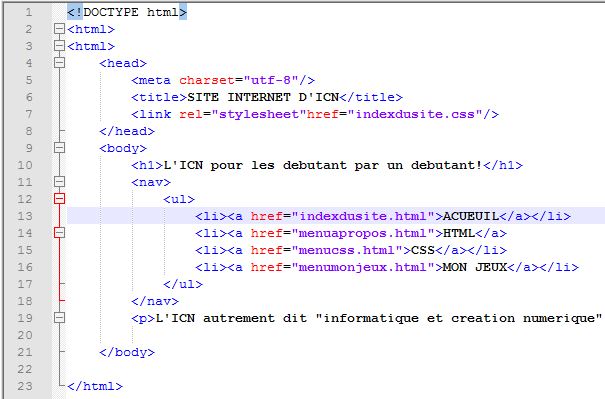Viewport: 605px width, 399px height.
Task: Click the "stylesheet" rel value
Action: pyautogui.click(x=259, y=114)
